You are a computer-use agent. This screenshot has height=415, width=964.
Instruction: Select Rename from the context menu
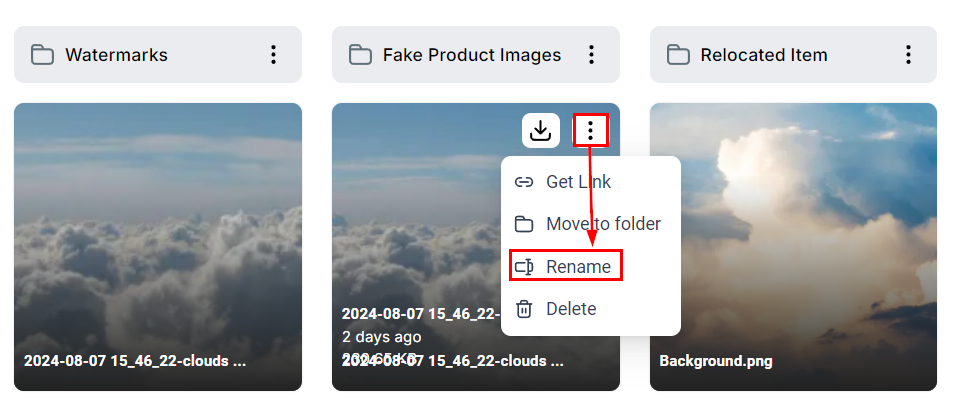[566, 266]
